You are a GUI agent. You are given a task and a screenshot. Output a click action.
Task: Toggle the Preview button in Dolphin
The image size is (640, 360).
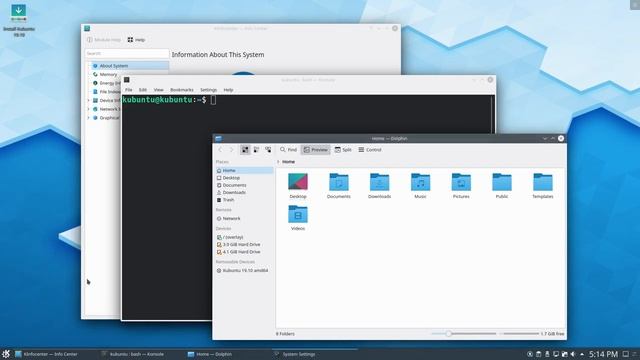pyautogui.click(x=316, y=150)
